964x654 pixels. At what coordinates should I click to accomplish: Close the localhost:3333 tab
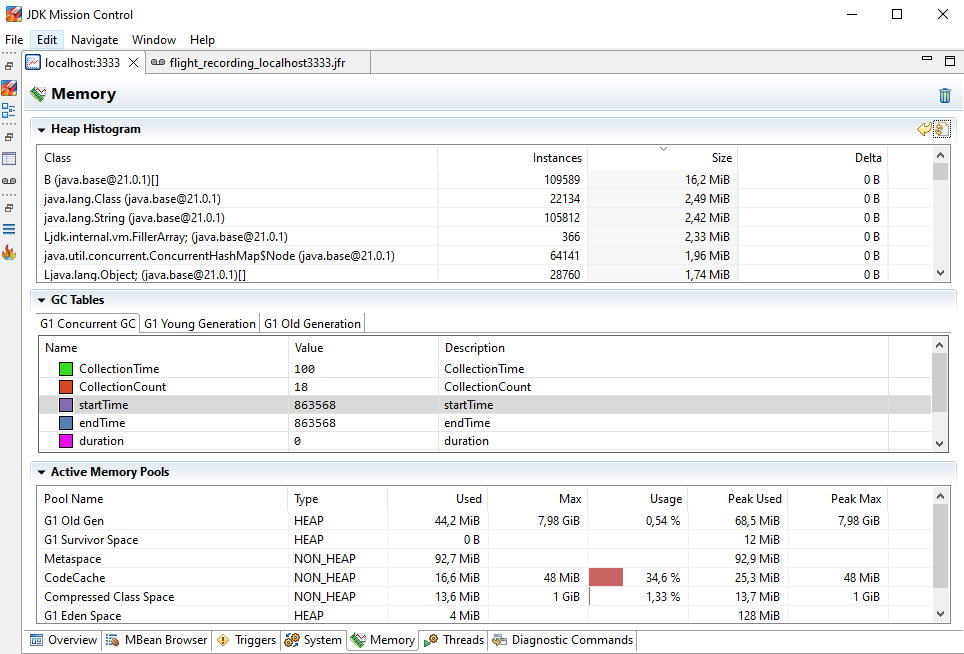coord(133,63)
